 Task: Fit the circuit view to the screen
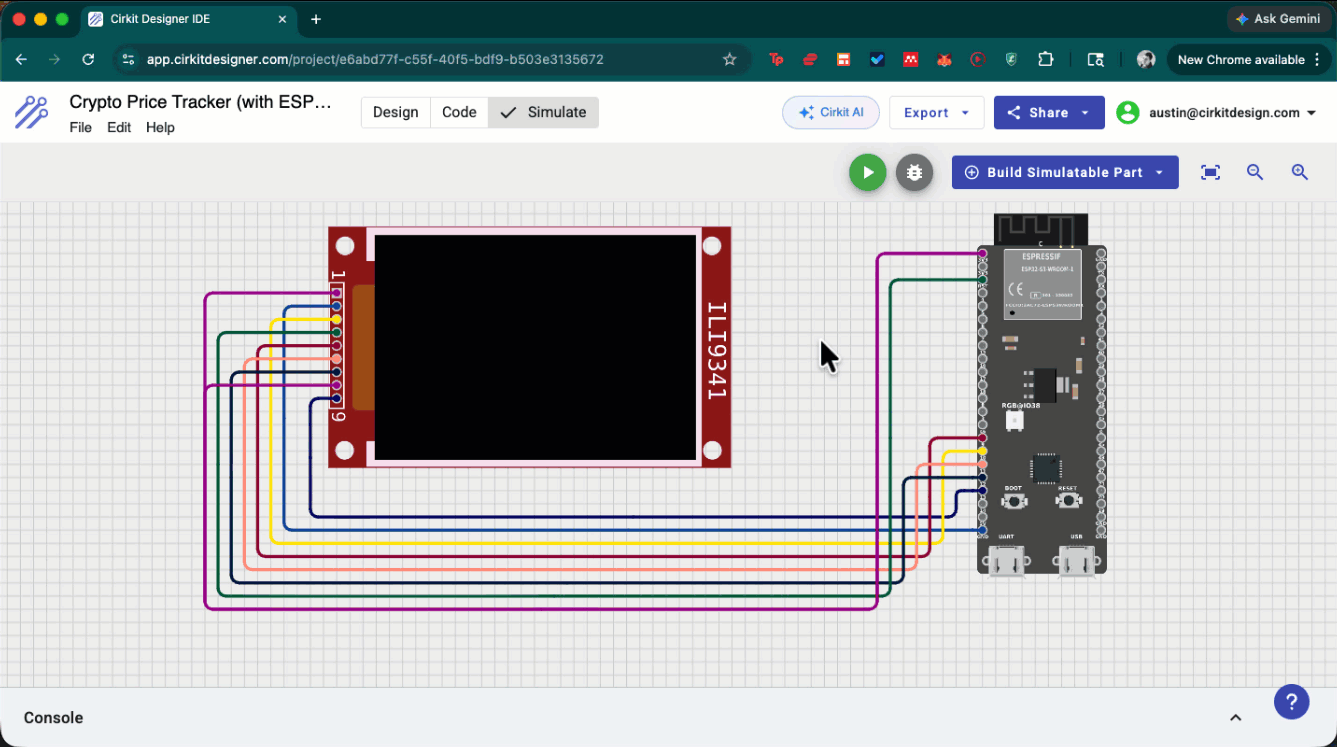(x=1210, y=172)
